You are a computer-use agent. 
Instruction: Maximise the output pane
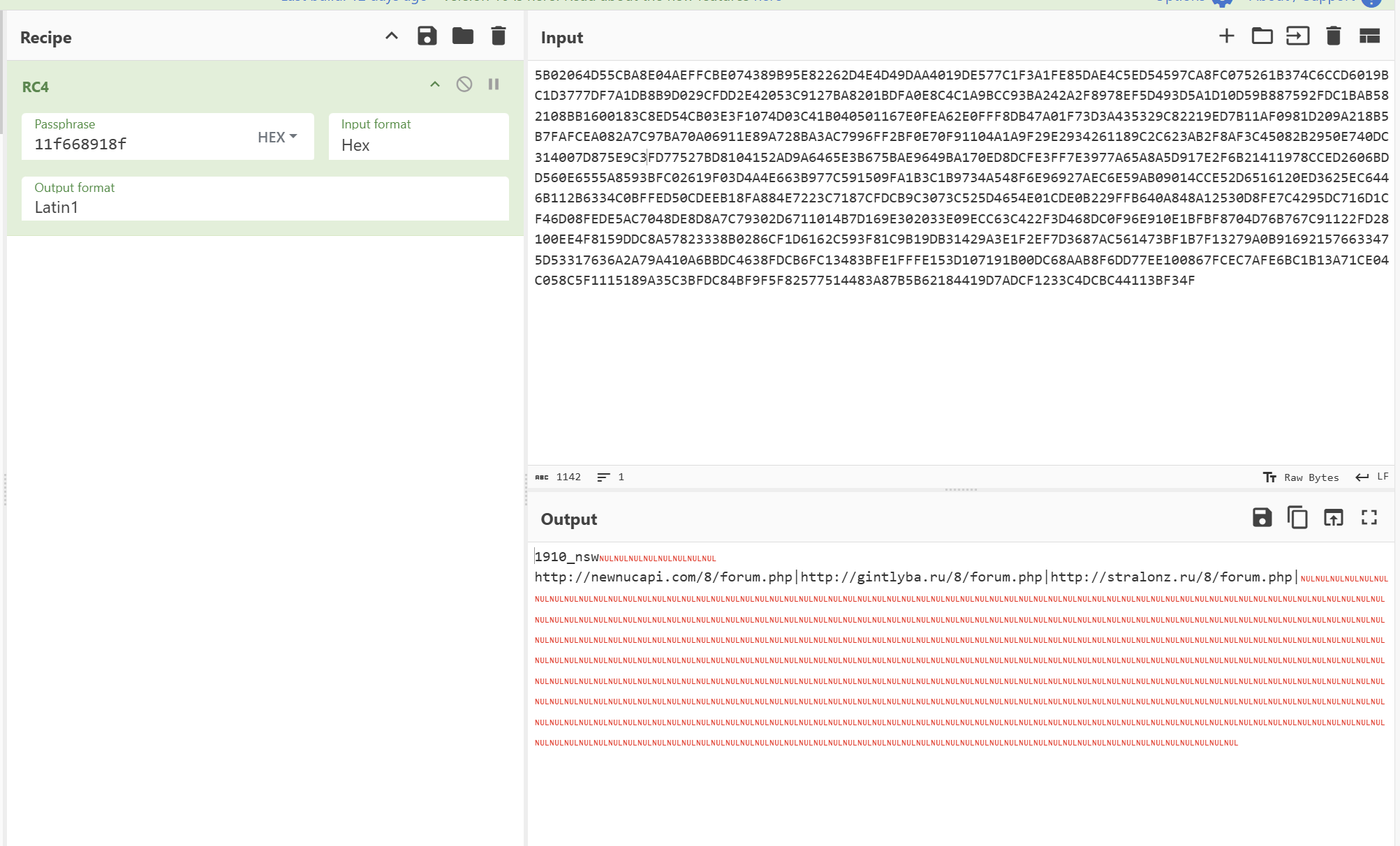click(x=1369, y=518)
